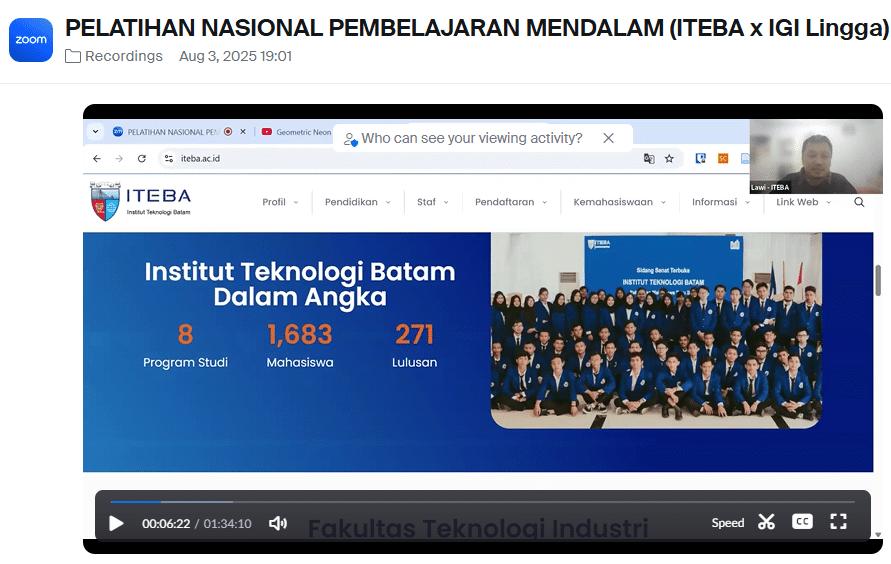Click the blue browser extension icon
This screenshot has width=891, height=564.
[701, 158]
